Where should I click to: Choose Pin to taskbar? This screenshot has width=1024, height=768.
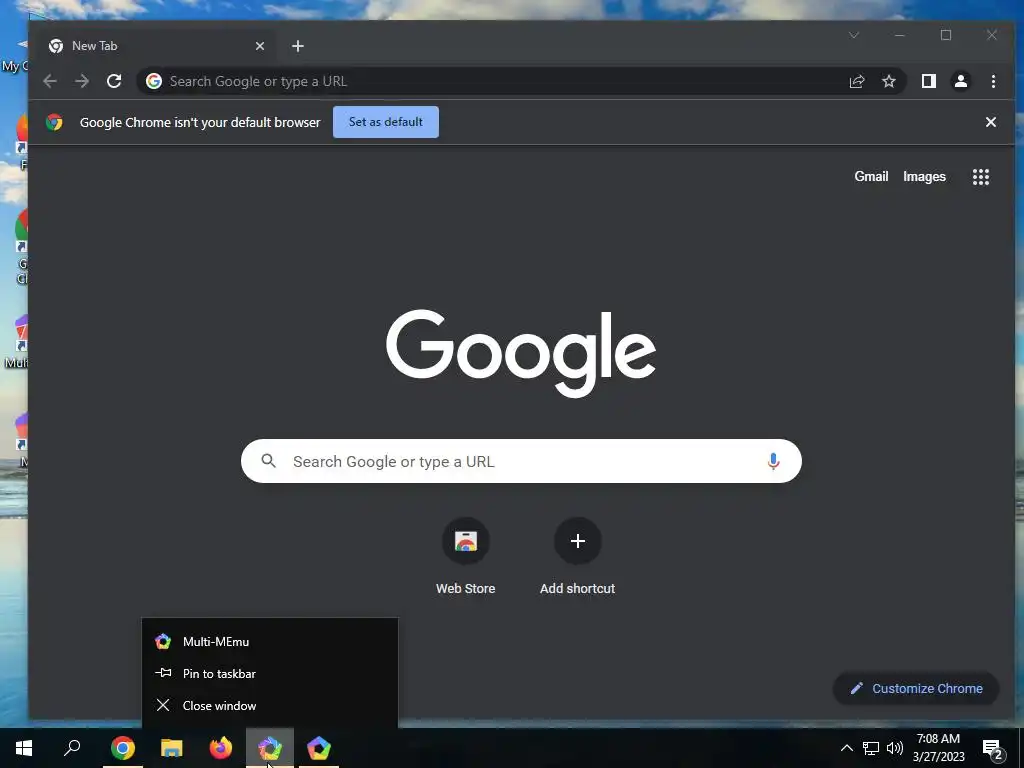coord(270,673)
